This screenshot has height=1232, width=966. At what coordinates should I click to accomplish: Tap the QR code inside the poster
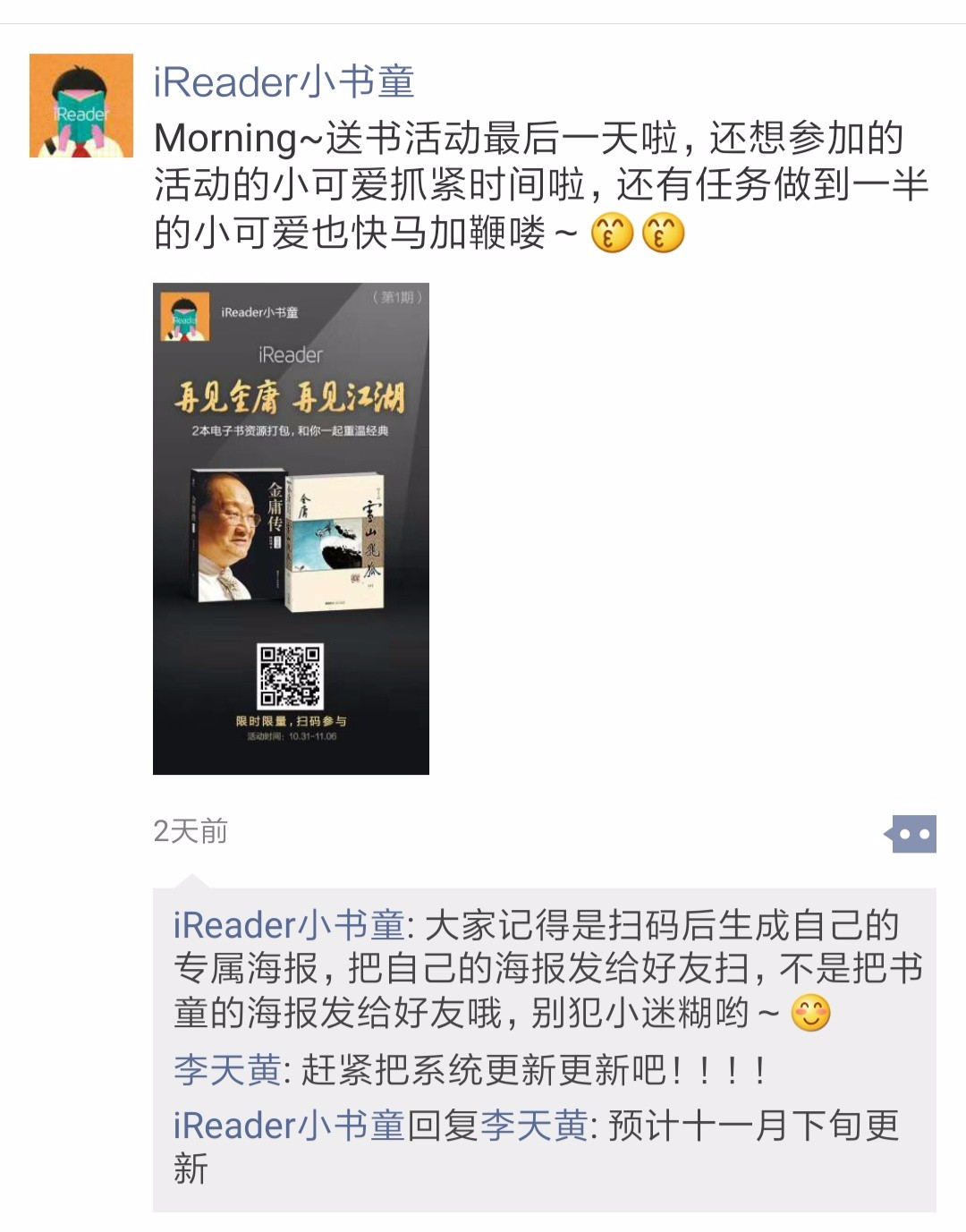click(x=291, y=676)
